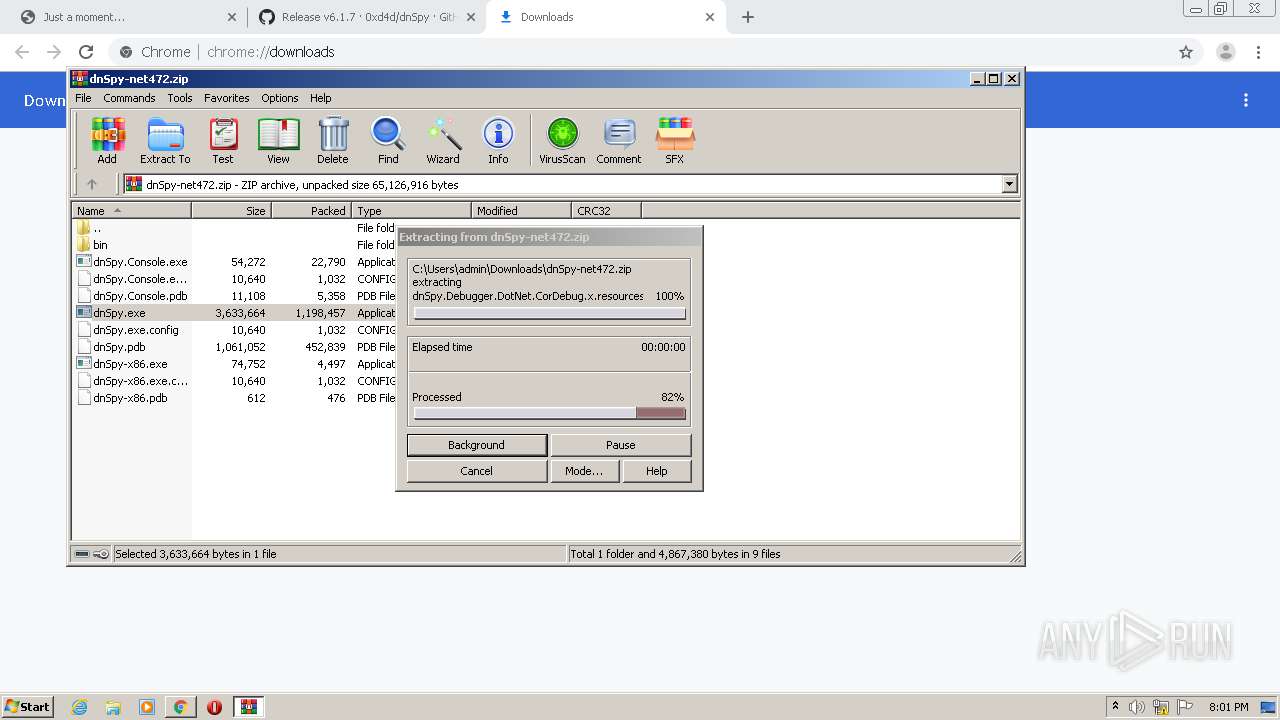
Task: Select dnSpy-x86.pdb file
Action: point(132,398)
